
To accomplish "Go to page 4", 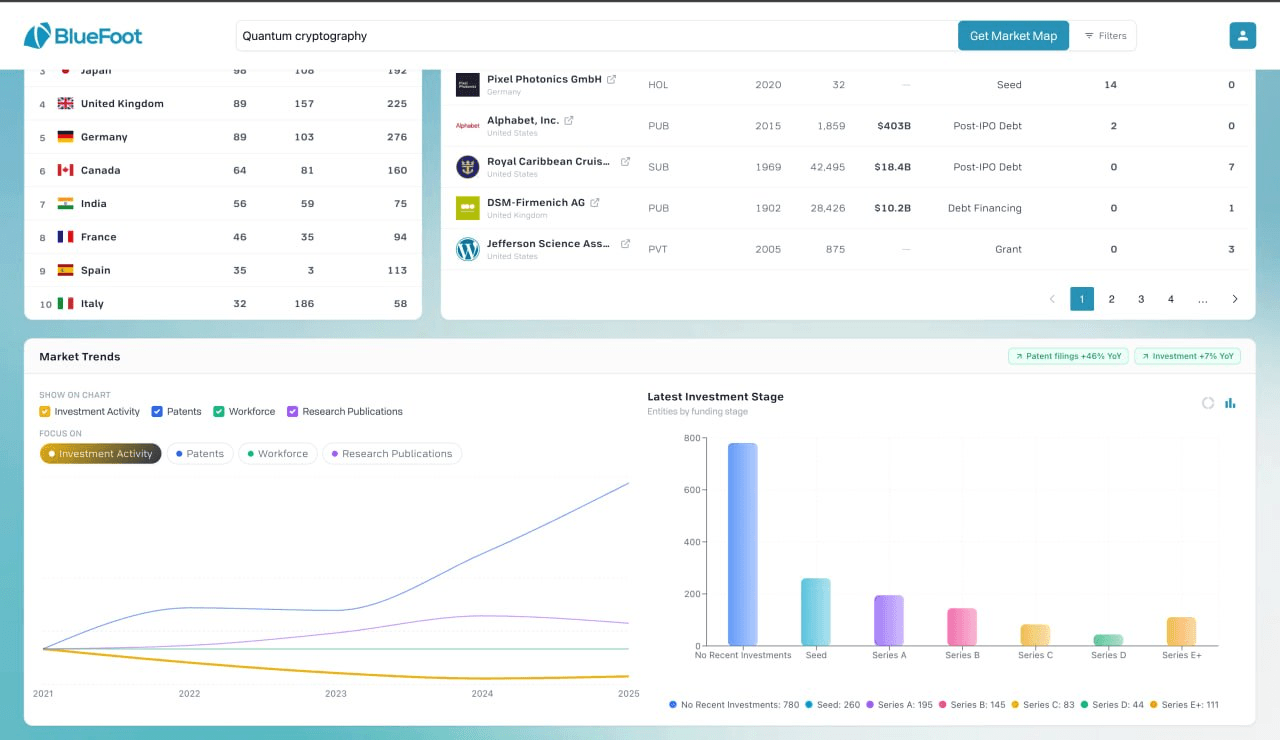I will [1171, 299].
